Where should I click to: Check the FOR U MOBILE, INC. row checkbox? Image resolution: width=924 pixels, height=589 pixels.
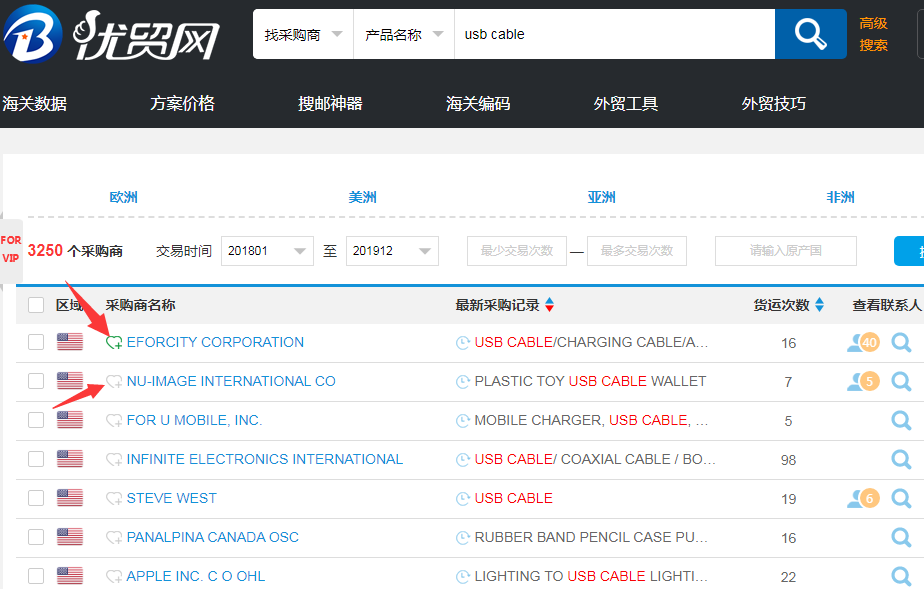click(x=36, y=420)
